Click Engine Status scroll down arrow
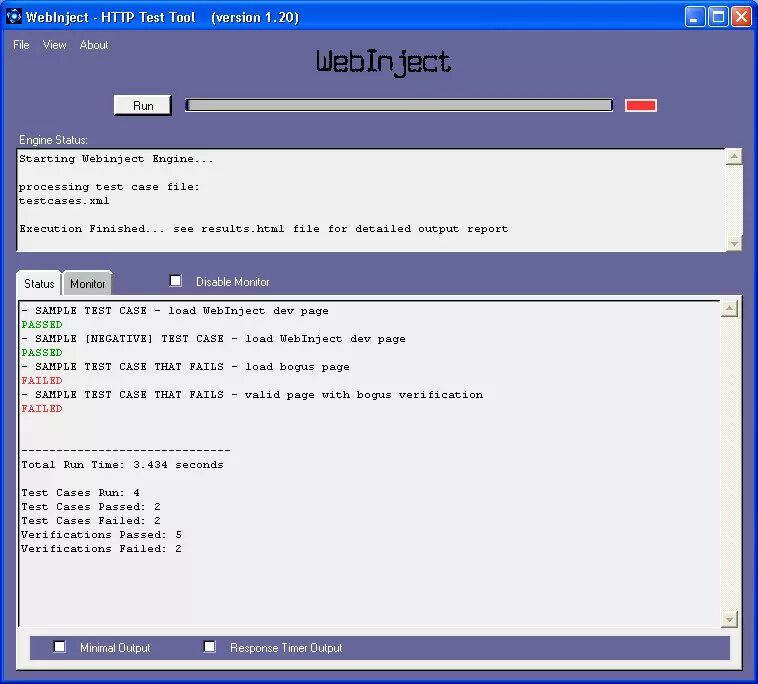The height and width of the screenshot is (684, 758). tap(734, 243)
